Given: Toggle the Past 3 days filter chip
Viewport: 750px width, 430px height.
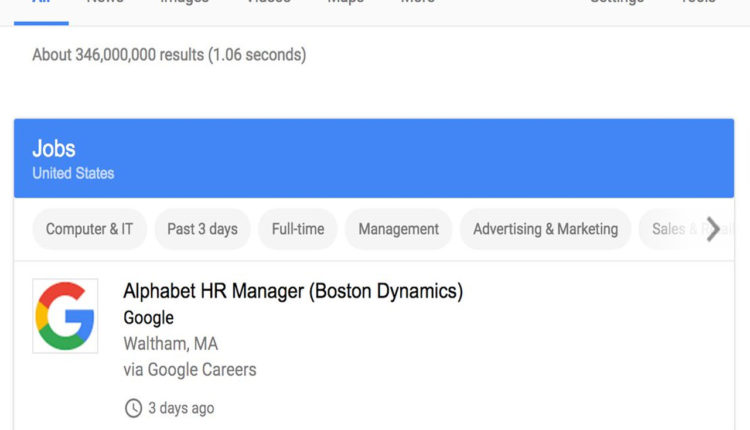Looking at the screenshot, I should click(x=202, y=229).
